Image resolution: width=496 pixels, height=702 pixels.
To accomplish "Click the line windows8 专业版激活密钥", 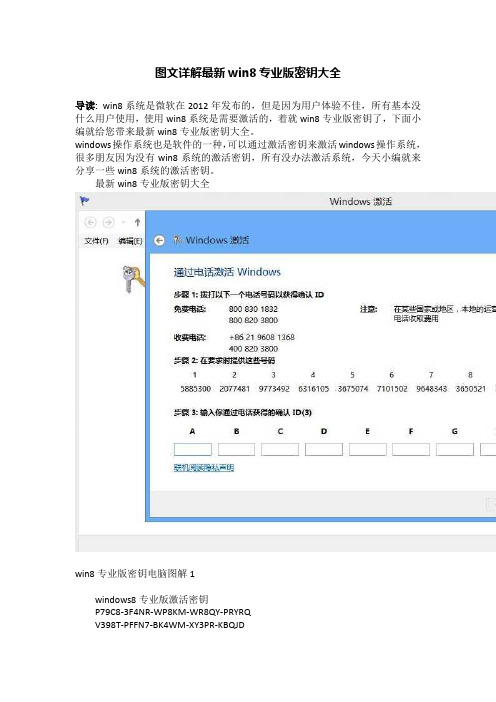I will pos(151,599).
